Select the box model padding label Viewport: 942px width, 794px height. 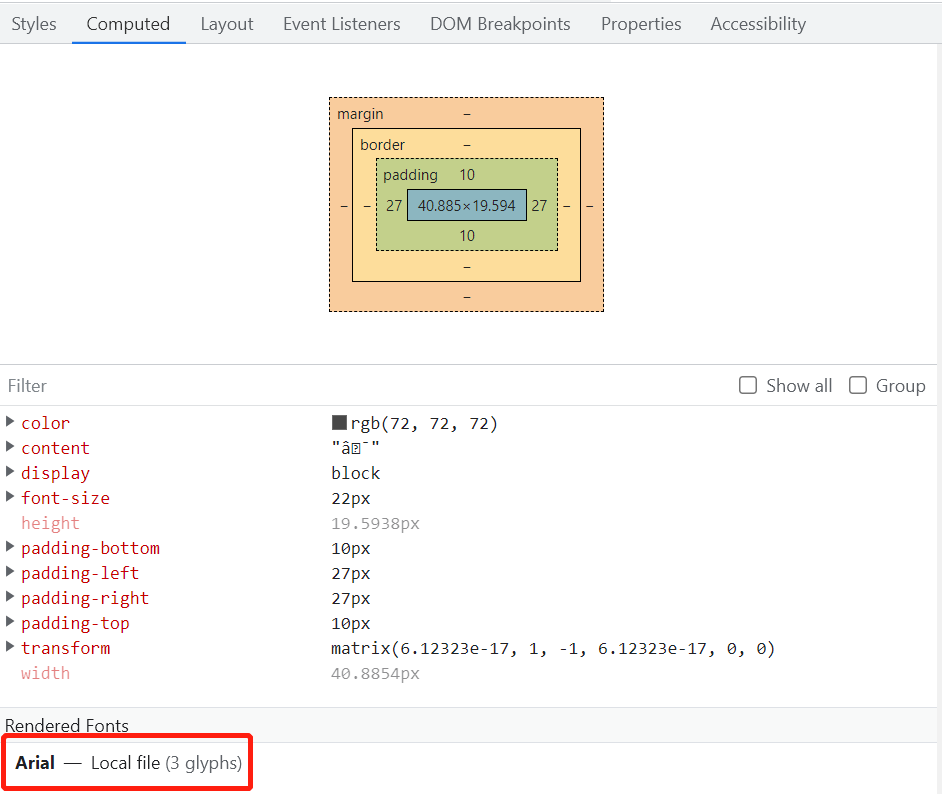(410, 175)
